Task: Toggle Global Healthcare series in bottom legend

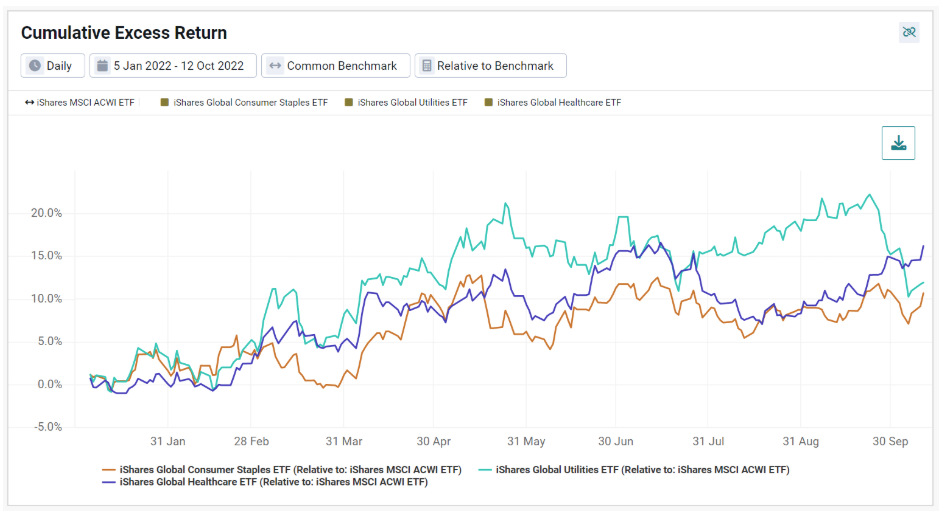Action: coord(264,481)
